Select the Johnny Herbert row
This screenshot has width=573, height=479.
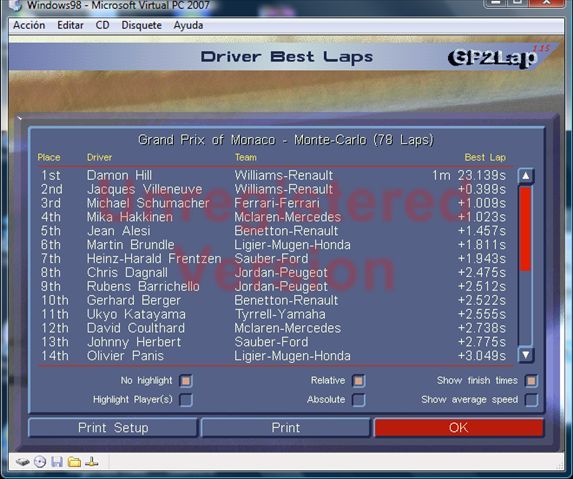click(x=273, y=342)
